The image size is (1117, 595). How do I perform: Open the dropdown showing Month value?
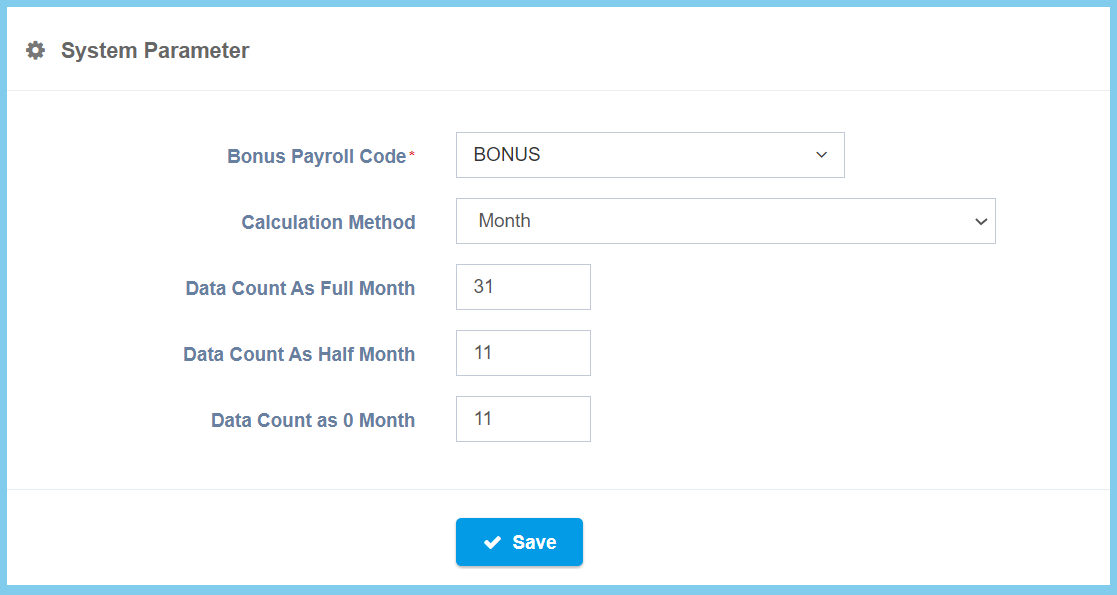(725, 221)
